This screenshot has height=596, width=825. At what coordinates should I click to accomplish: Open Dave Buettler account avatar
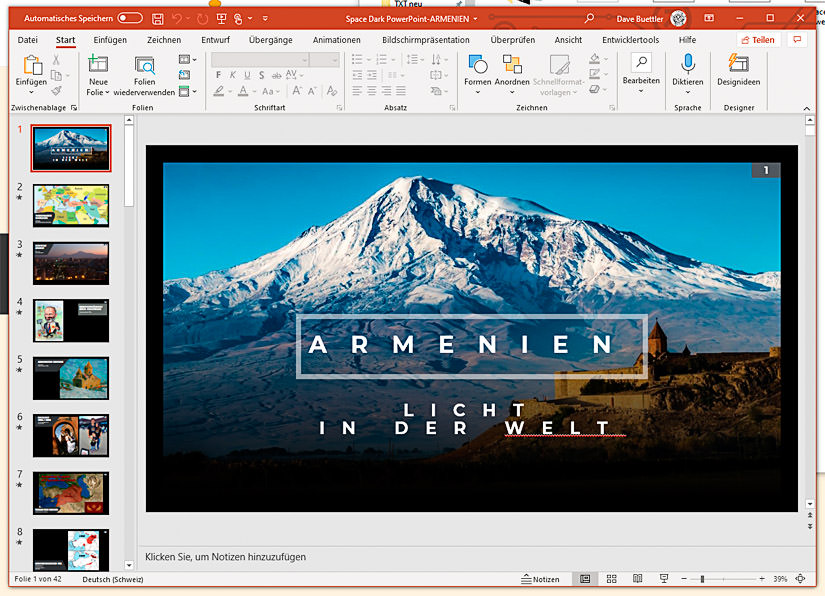coord(679,18)
